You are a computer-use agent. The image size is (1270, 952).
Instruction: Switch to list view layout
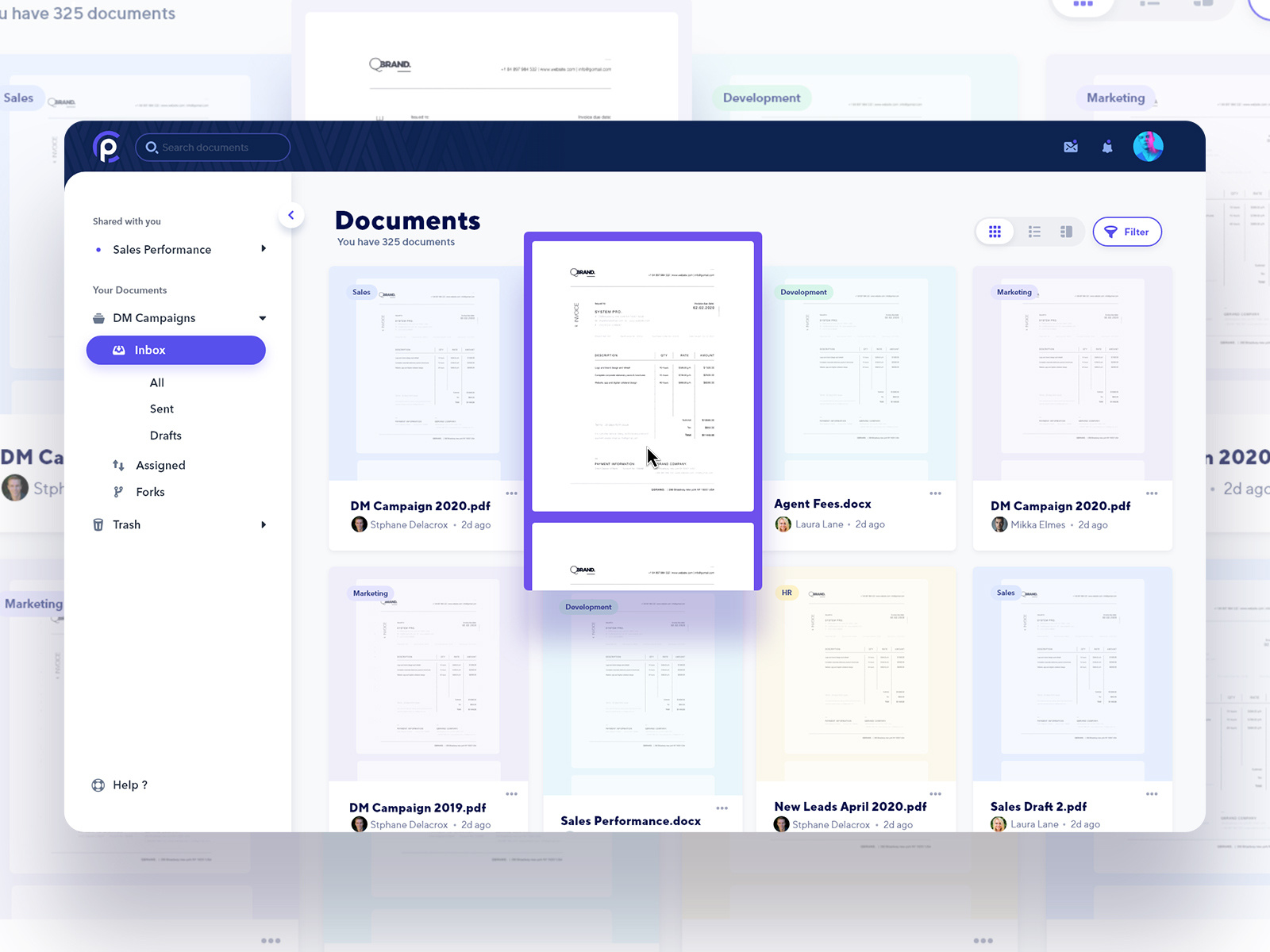coord(1034,232)
